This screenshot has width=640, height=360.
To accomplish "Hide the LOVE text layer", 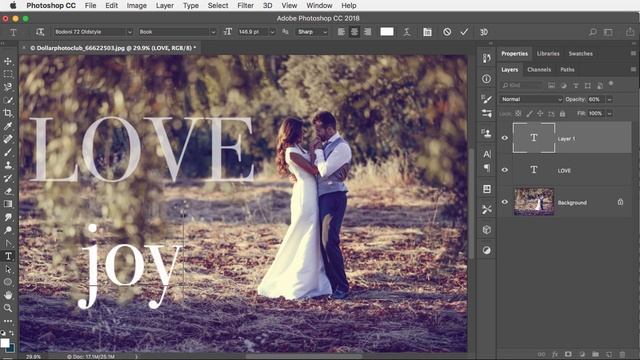I will [x=504, y=170].
